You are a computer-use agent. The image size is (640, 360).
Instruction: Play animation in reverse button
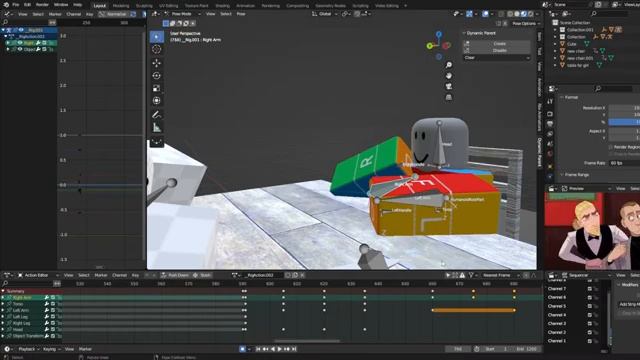coord(273,349)
